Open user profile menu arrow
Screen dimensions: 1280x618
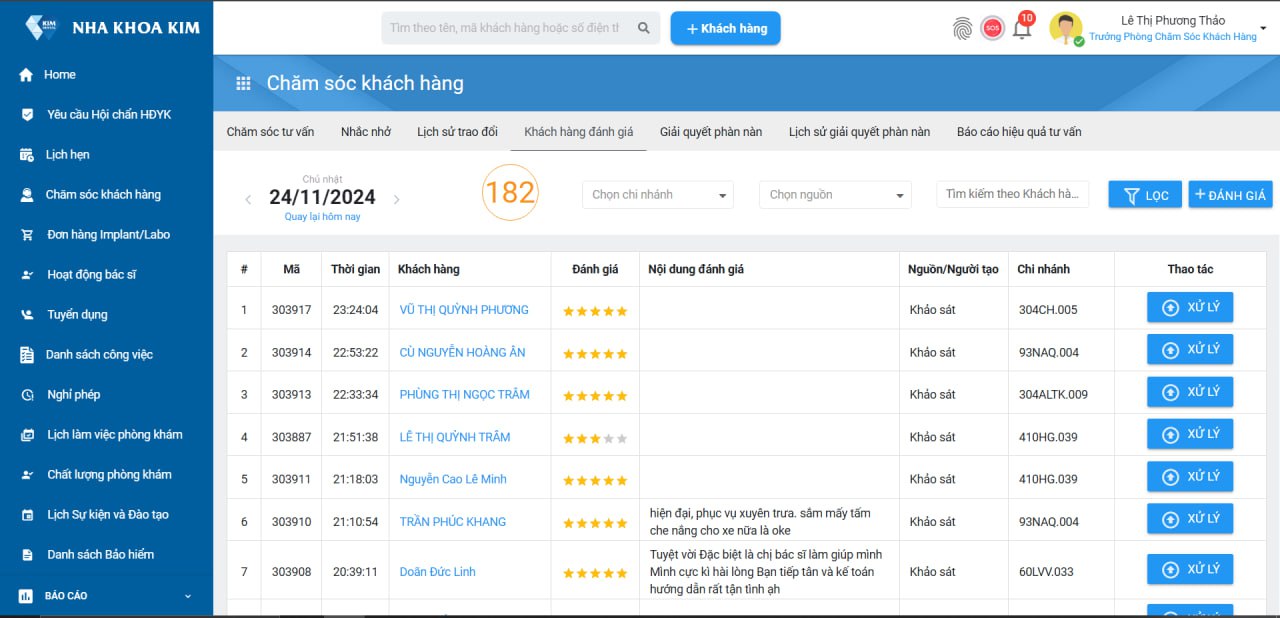(1263, 28)
